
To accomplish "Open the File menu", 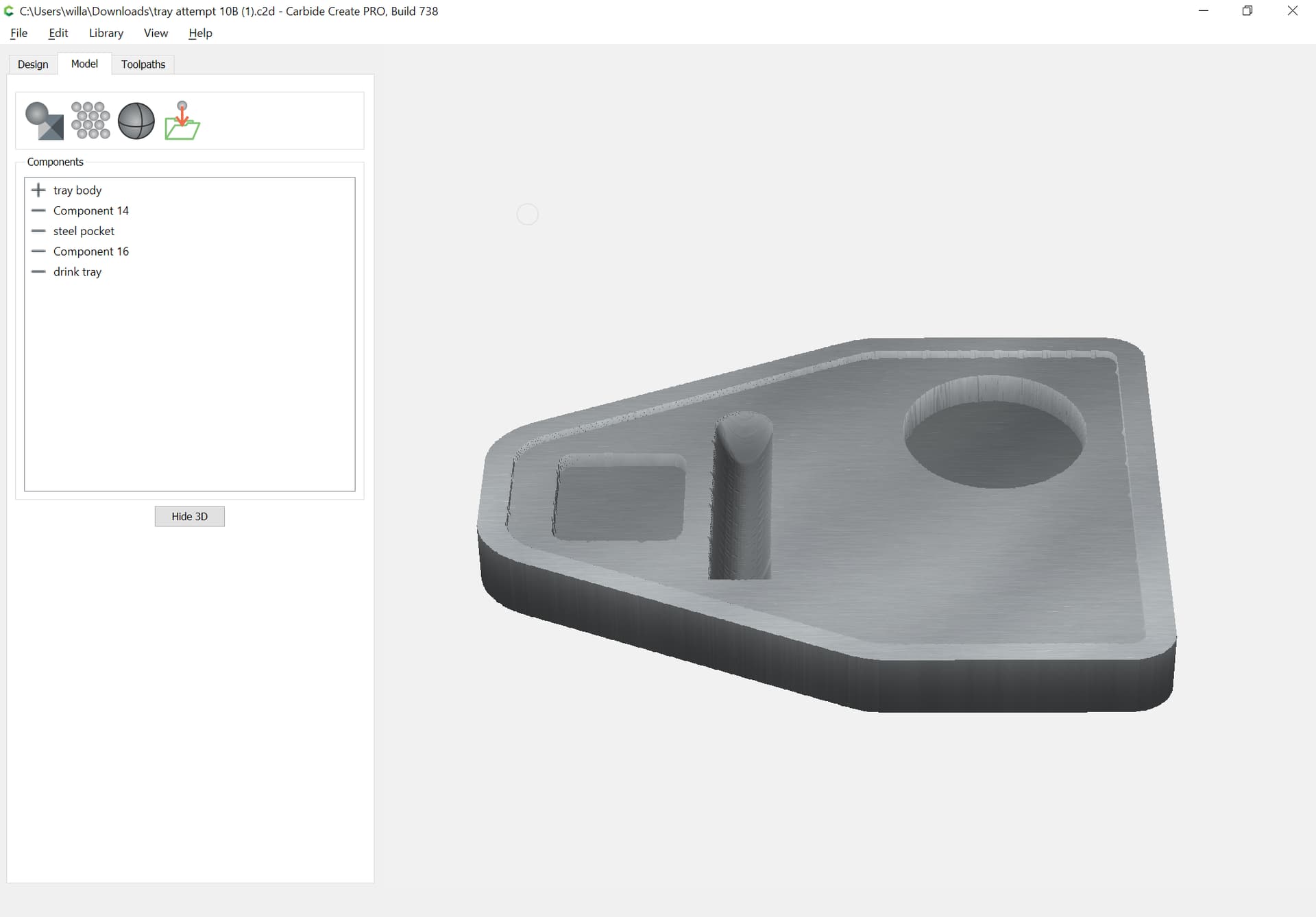I will (19, 33).
